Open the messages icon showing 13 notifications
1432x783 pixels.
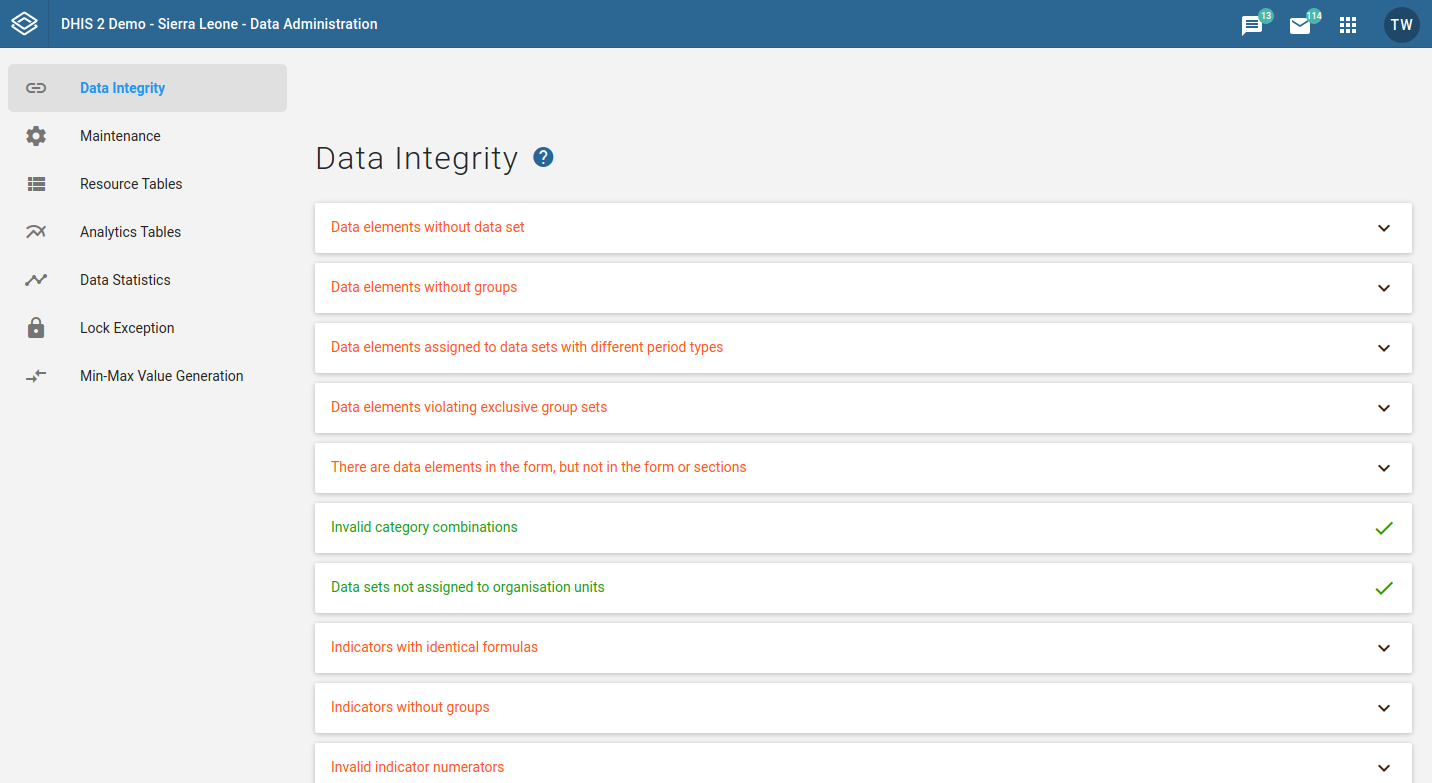(x=1251, y=24)
